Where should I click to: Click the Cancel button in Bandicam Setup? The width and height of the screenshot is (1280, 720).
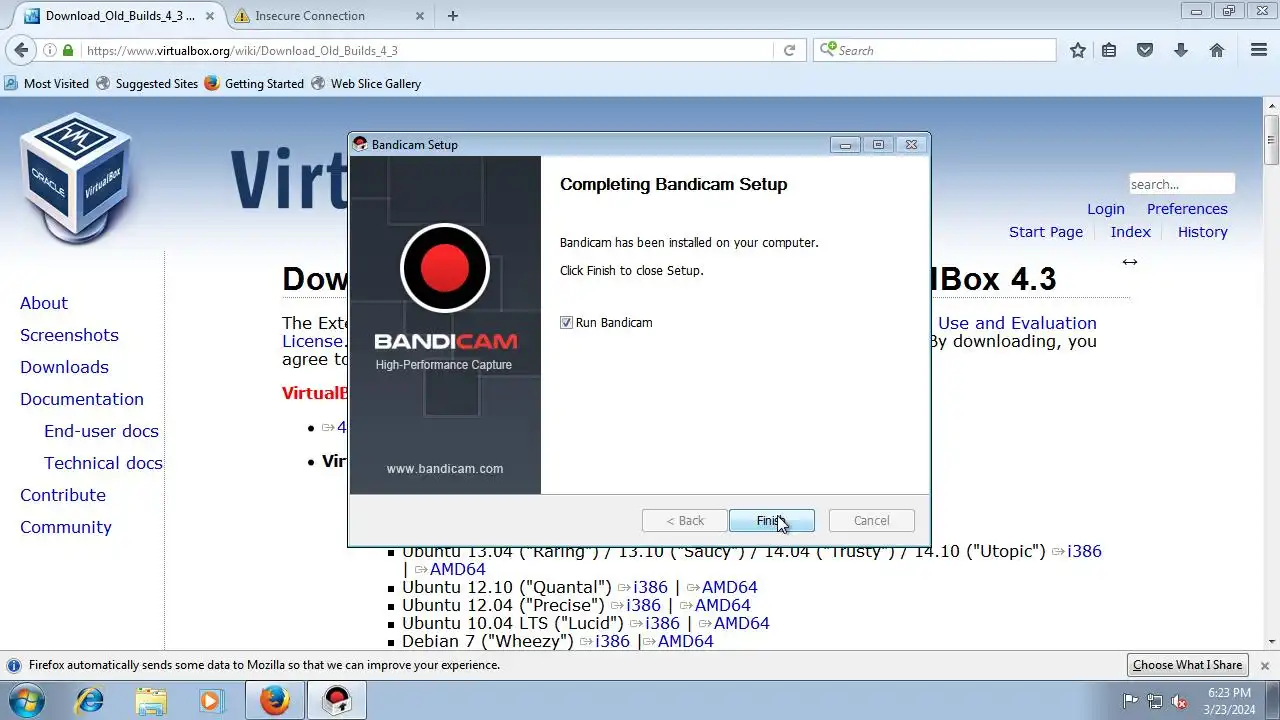point(871,521)
